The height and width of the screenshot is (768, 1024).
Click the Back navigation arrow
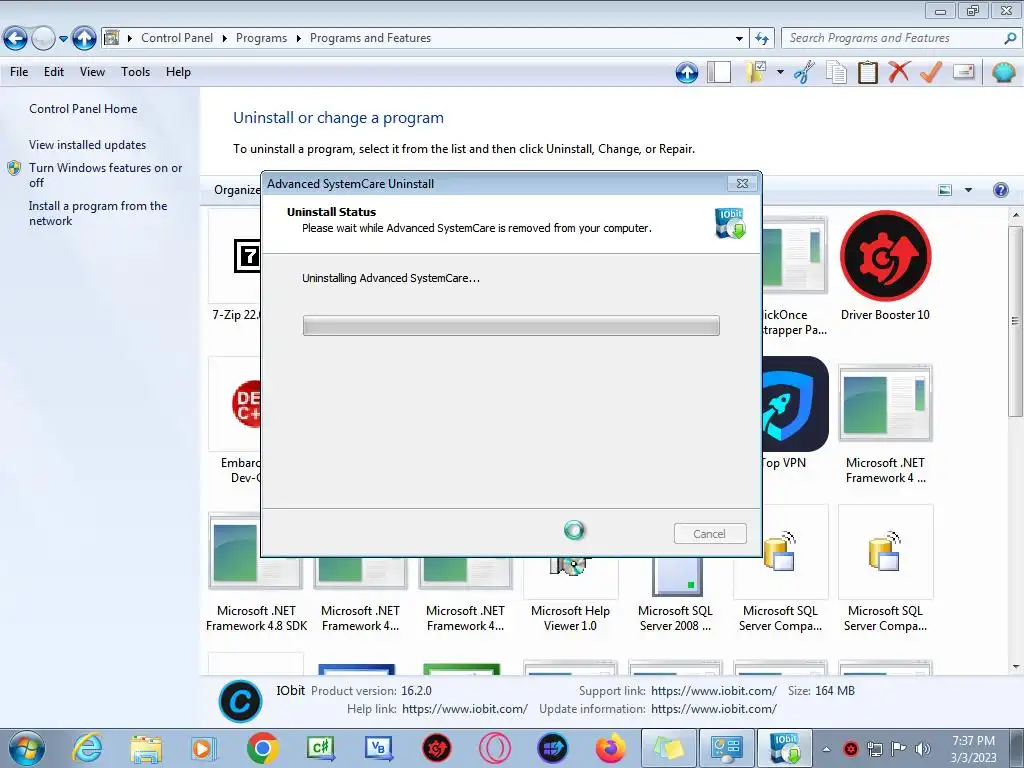click(x=16, y=39)
